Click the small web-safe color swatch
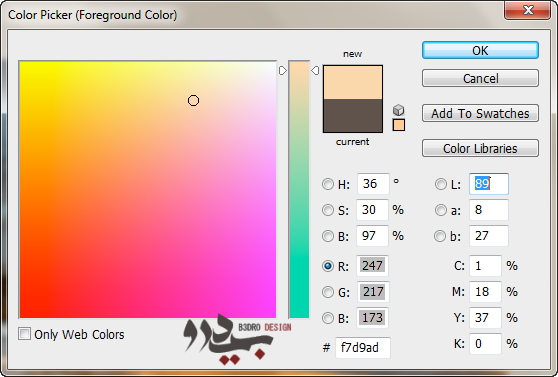Image resolution: width=558 pixels, height=377 pixels. (x=399, y=125)
